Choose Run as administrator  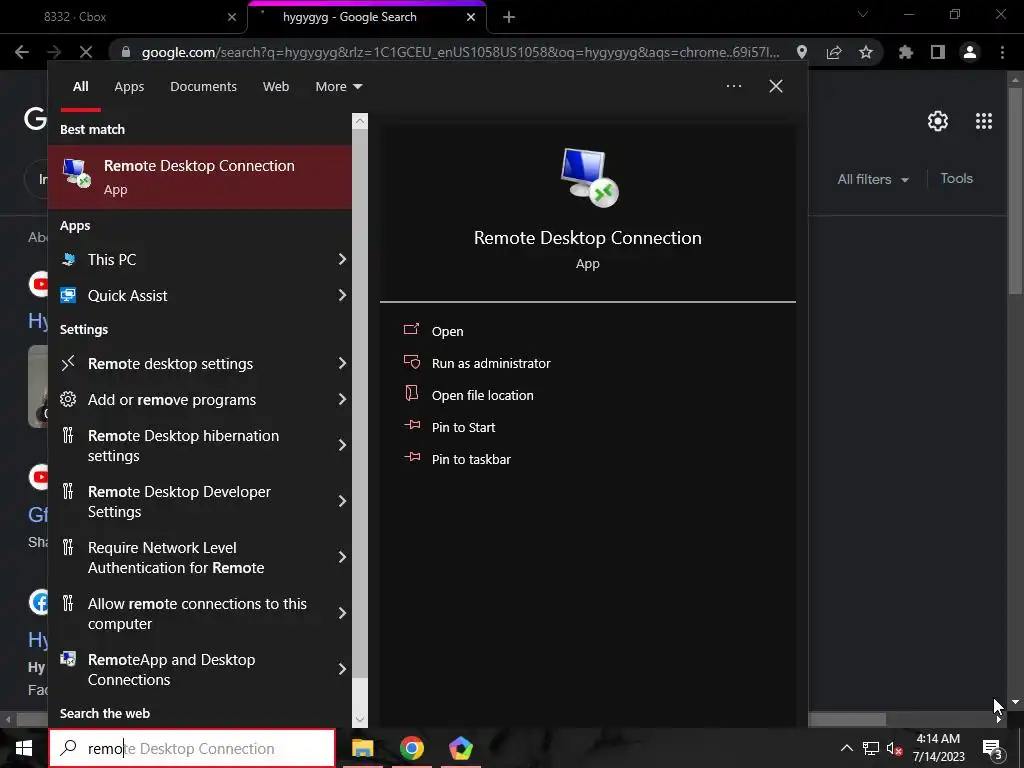pyautogui.click(x=491, y=363)
